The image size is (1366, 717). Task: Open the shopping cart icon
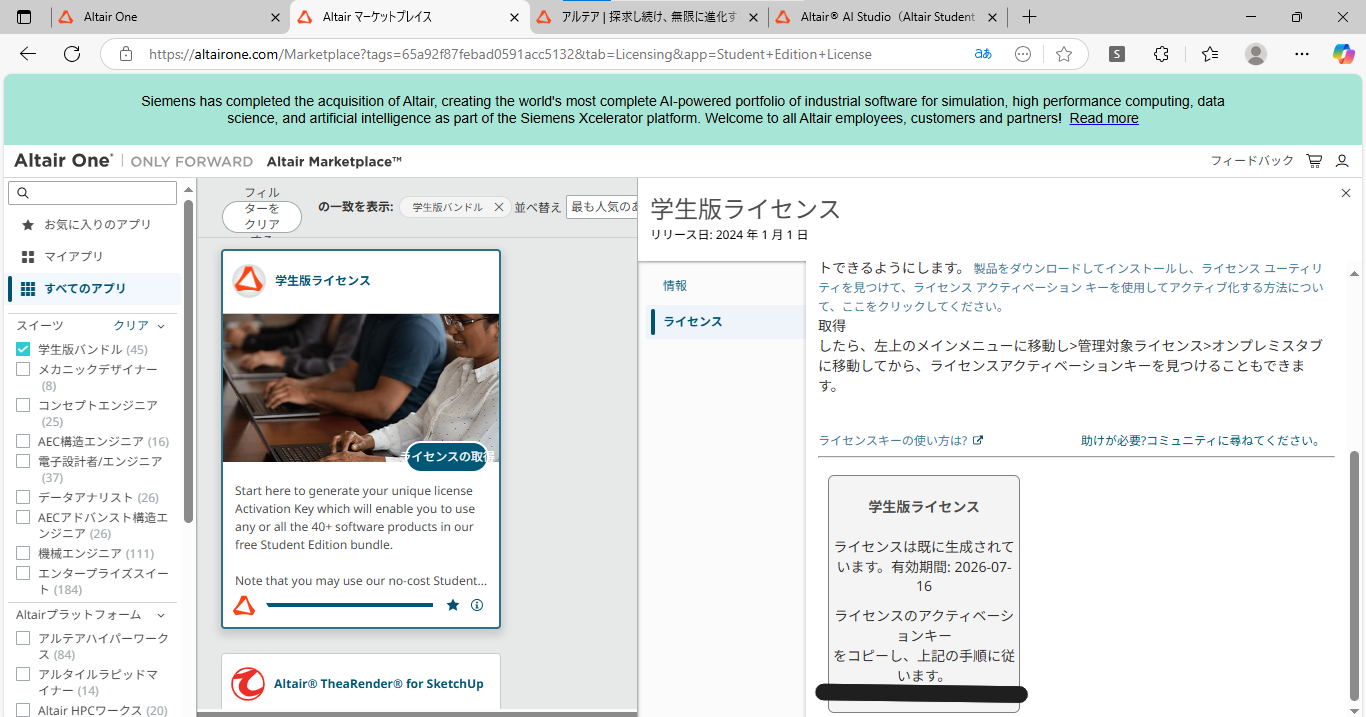coord(1314,161)
